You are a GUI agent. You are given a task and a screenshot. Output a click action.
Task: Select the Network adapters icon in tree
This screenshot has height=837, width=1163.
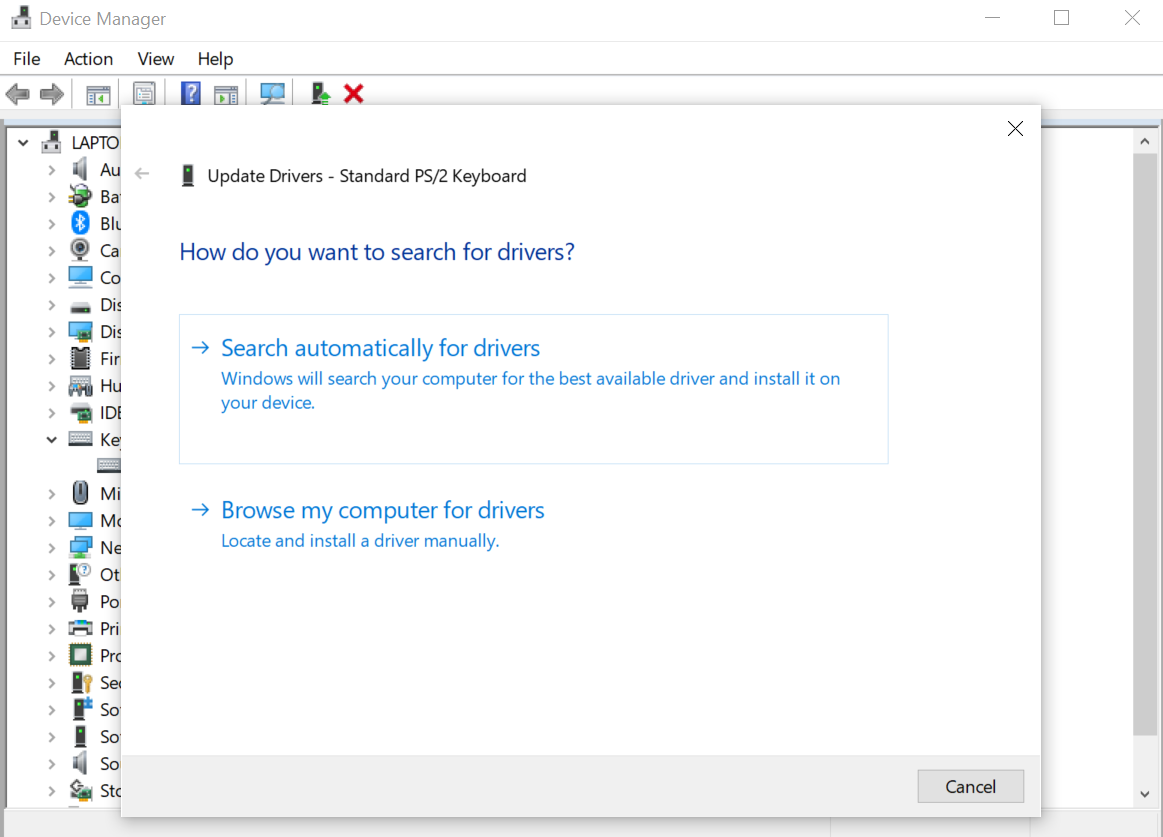[80, 548]
